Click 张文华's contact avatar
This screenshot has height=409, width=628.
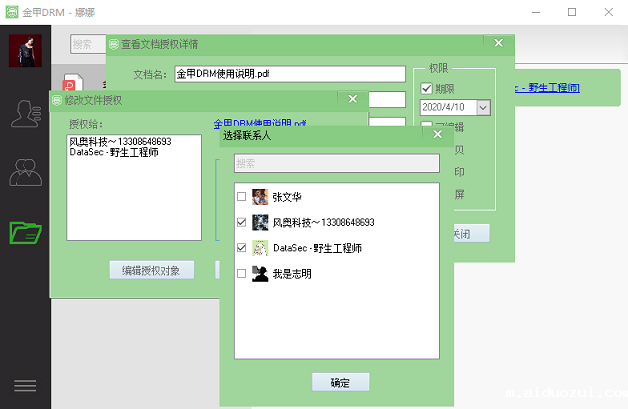pos(259,197)
